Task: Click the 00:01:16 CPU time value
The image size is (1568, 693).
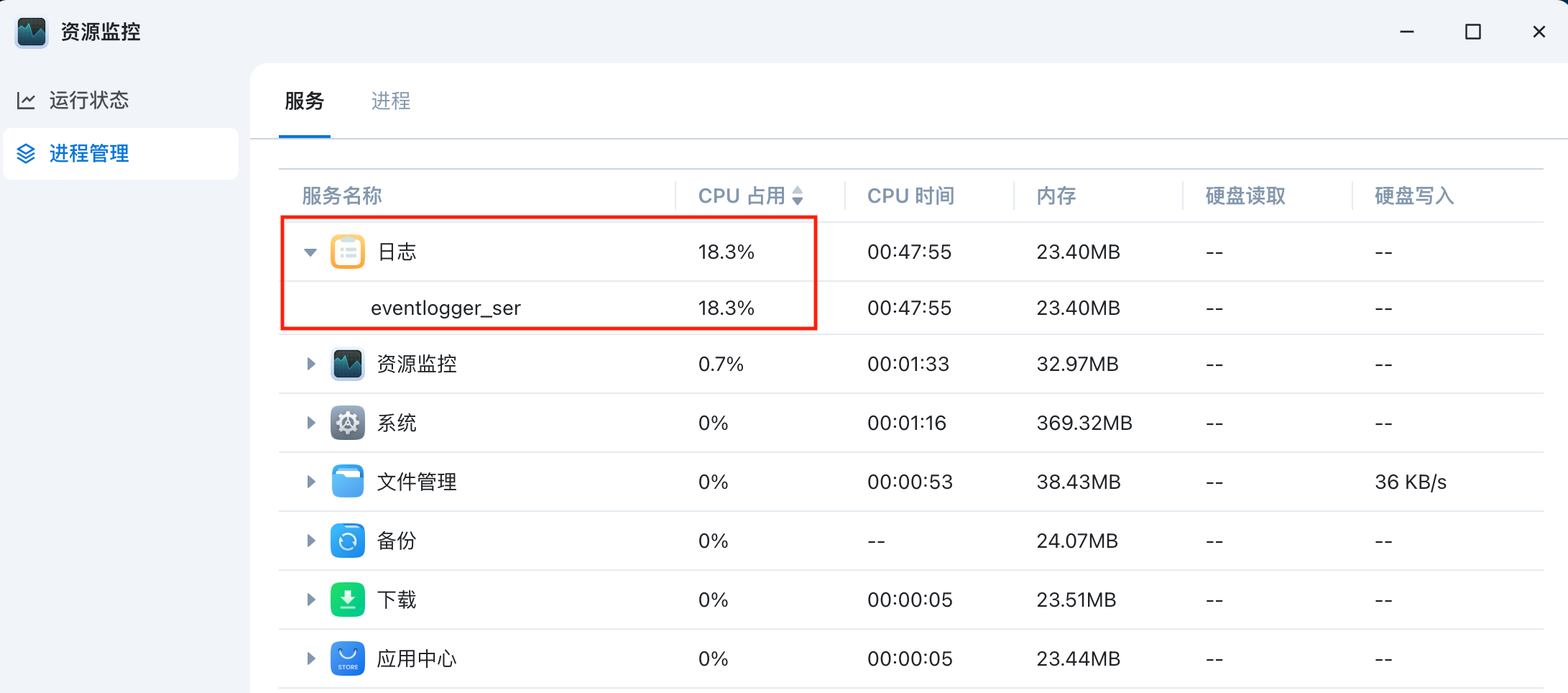Action: [907, 423]
